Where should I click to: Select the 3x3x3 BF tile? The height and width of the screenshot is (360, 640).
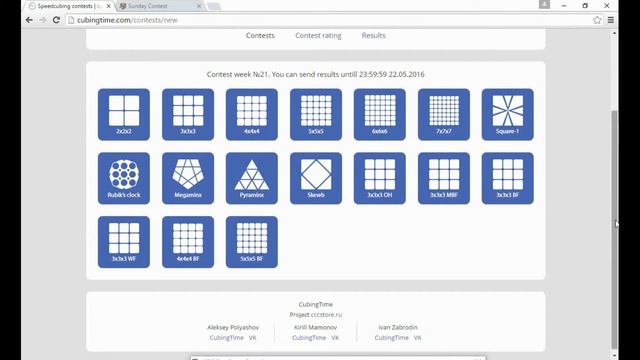click(x=508, y=178)
